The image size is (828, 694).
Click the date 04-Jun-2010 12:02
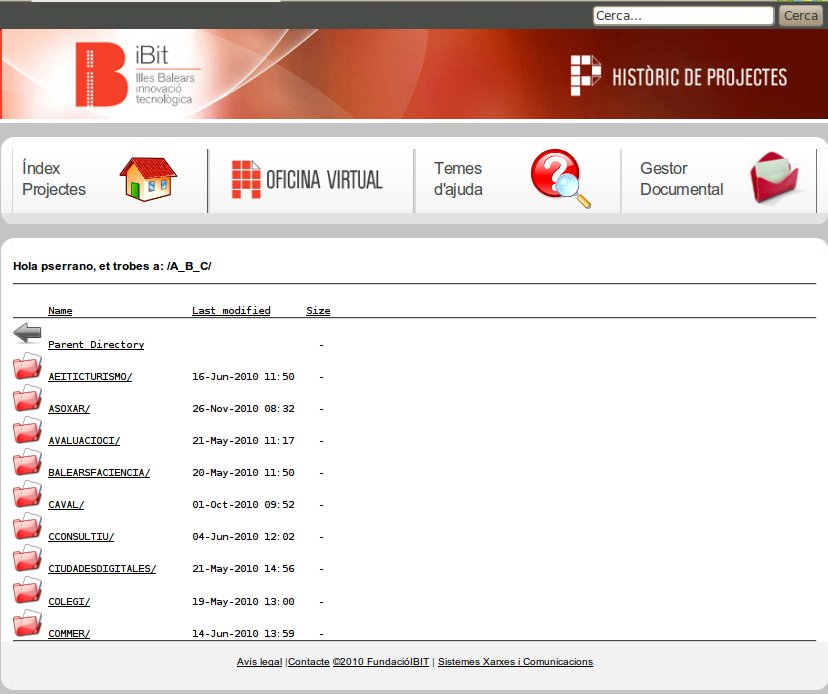pyautogui.click(x=243, y=537)
